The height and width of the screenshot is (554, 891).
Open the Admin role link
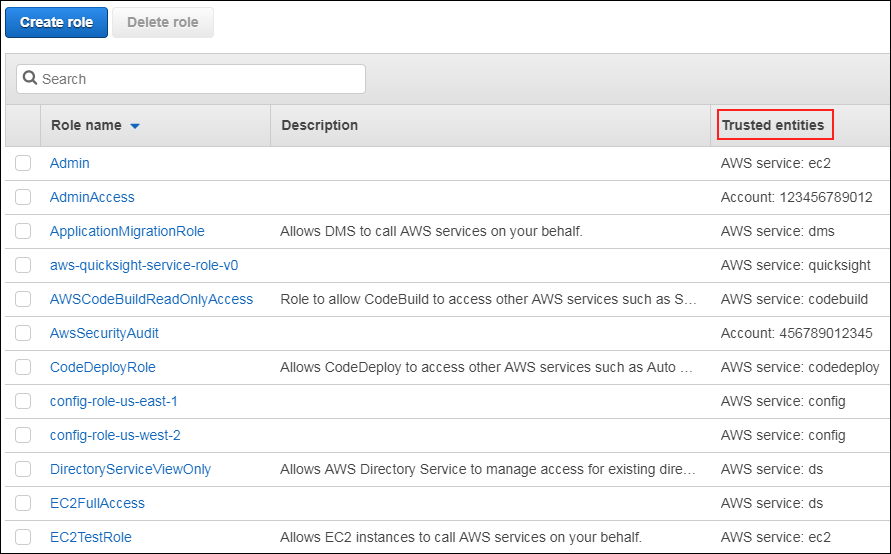click(x=69, y=163)
